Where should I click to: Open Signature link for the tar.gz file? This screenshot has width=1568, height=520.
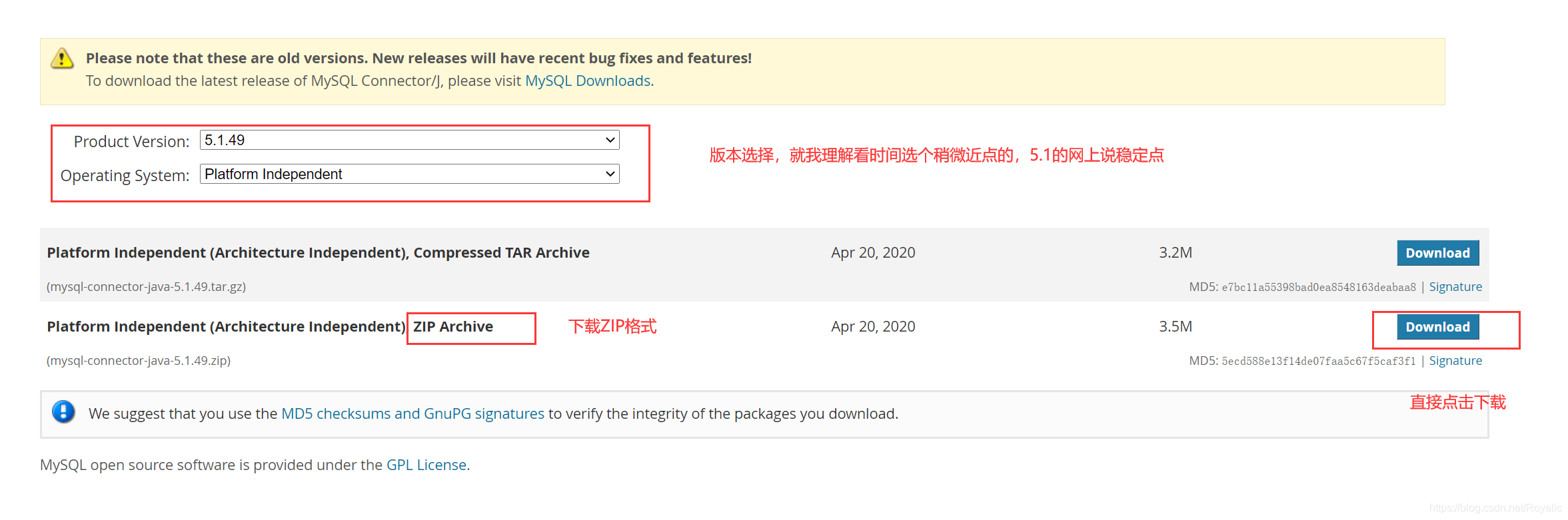click(x=1455, y=286)
